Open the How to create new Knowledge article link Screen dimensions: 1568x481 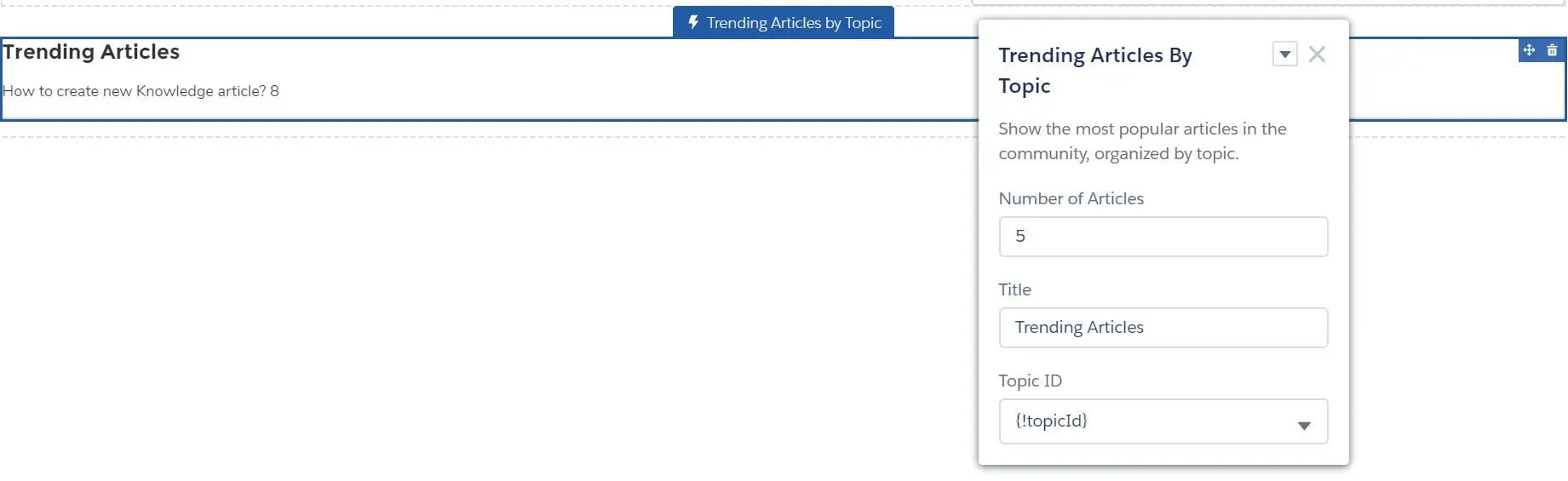[x=135, y=91]
